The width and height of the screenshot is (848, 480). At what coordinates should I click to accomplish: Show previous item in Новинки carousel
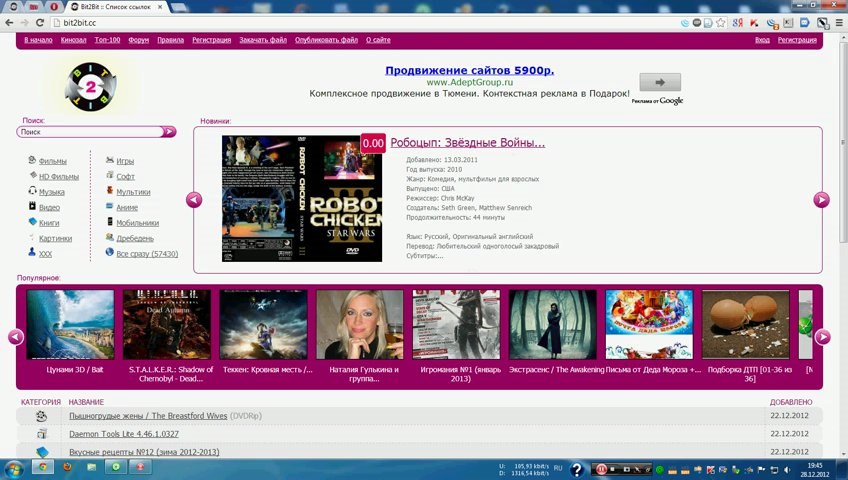coord(194,200)
